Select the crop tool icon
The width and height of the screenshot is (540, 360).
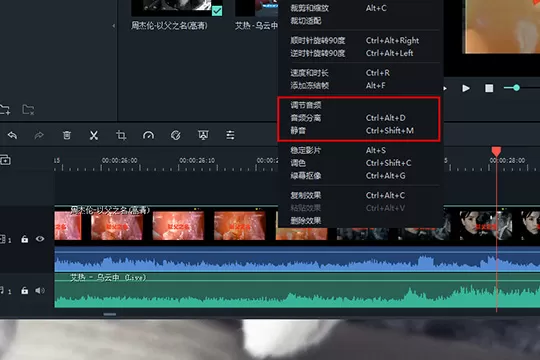pos(121,135)
